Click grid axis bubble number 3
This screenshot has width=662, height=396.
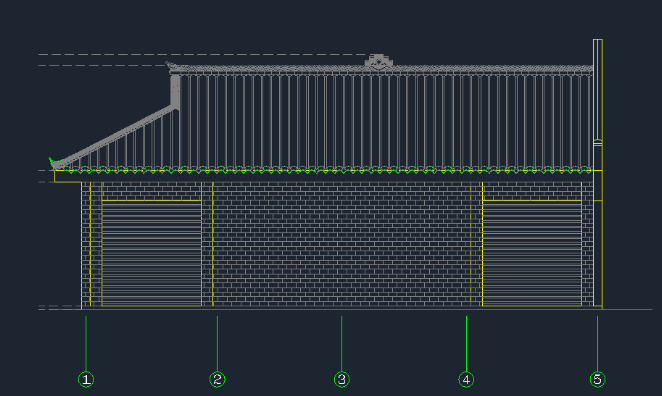342,379
